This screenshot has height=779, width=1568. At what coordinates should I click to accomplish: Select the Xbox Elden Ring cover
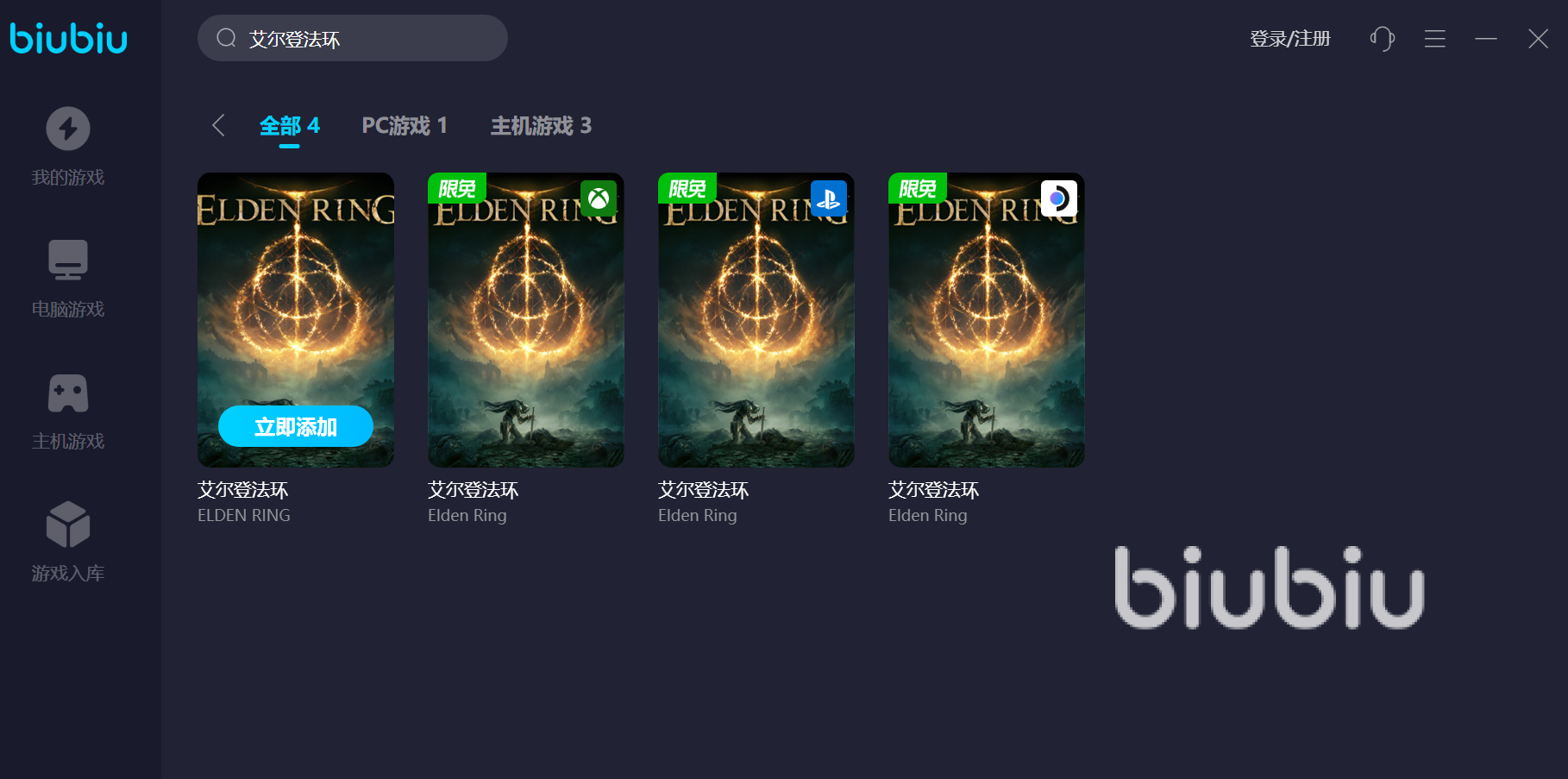click(x=526, y=320)
